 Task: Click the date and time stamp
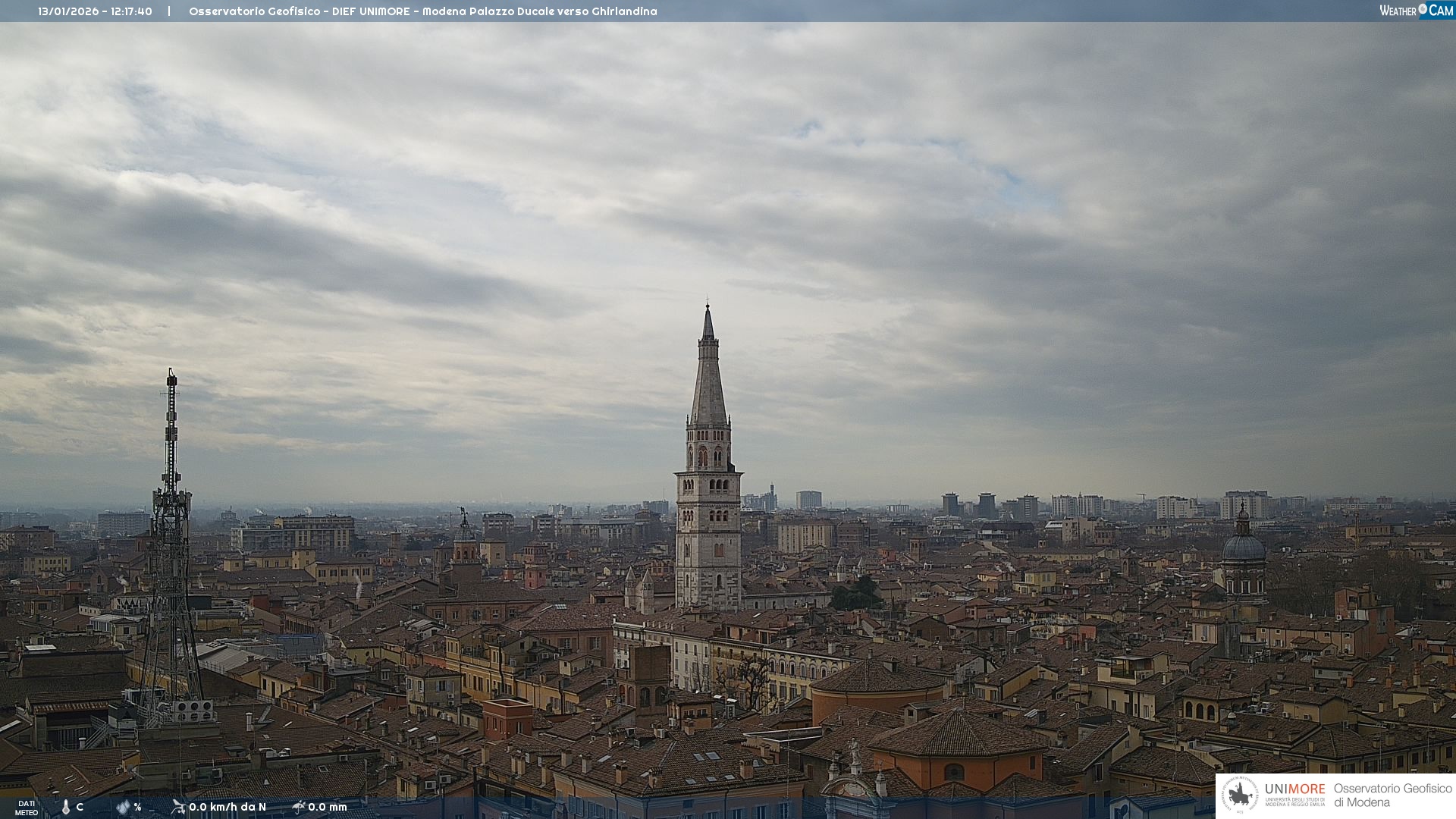point(95,11)
